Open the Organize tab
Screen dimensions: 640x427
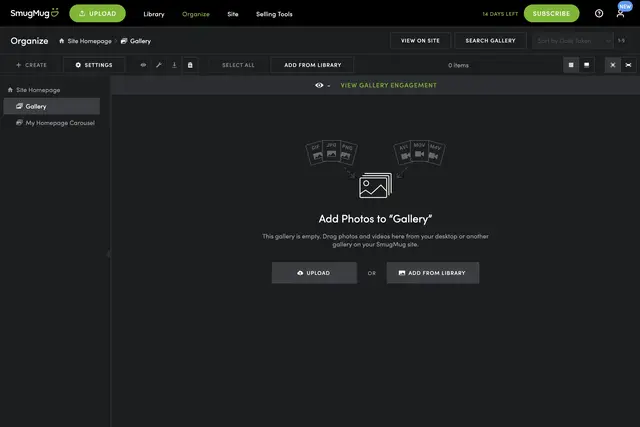pos(196,14)
